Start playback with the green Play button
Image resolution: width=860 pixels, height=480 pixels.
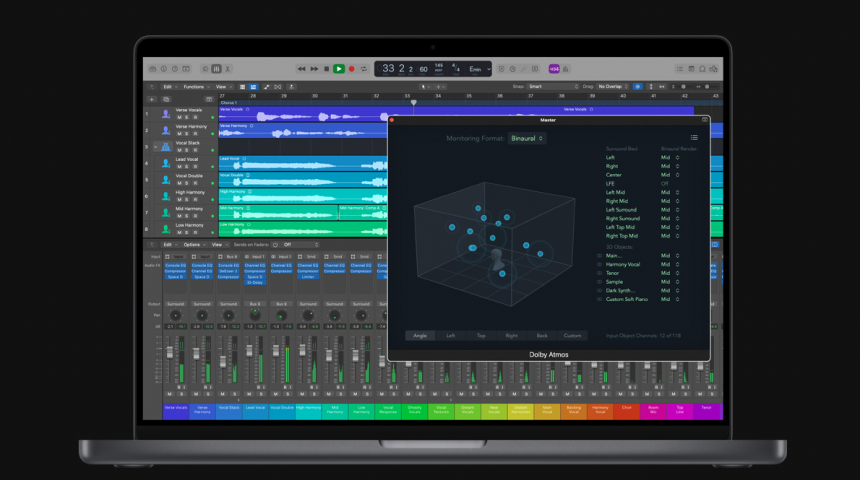point(339,69)
